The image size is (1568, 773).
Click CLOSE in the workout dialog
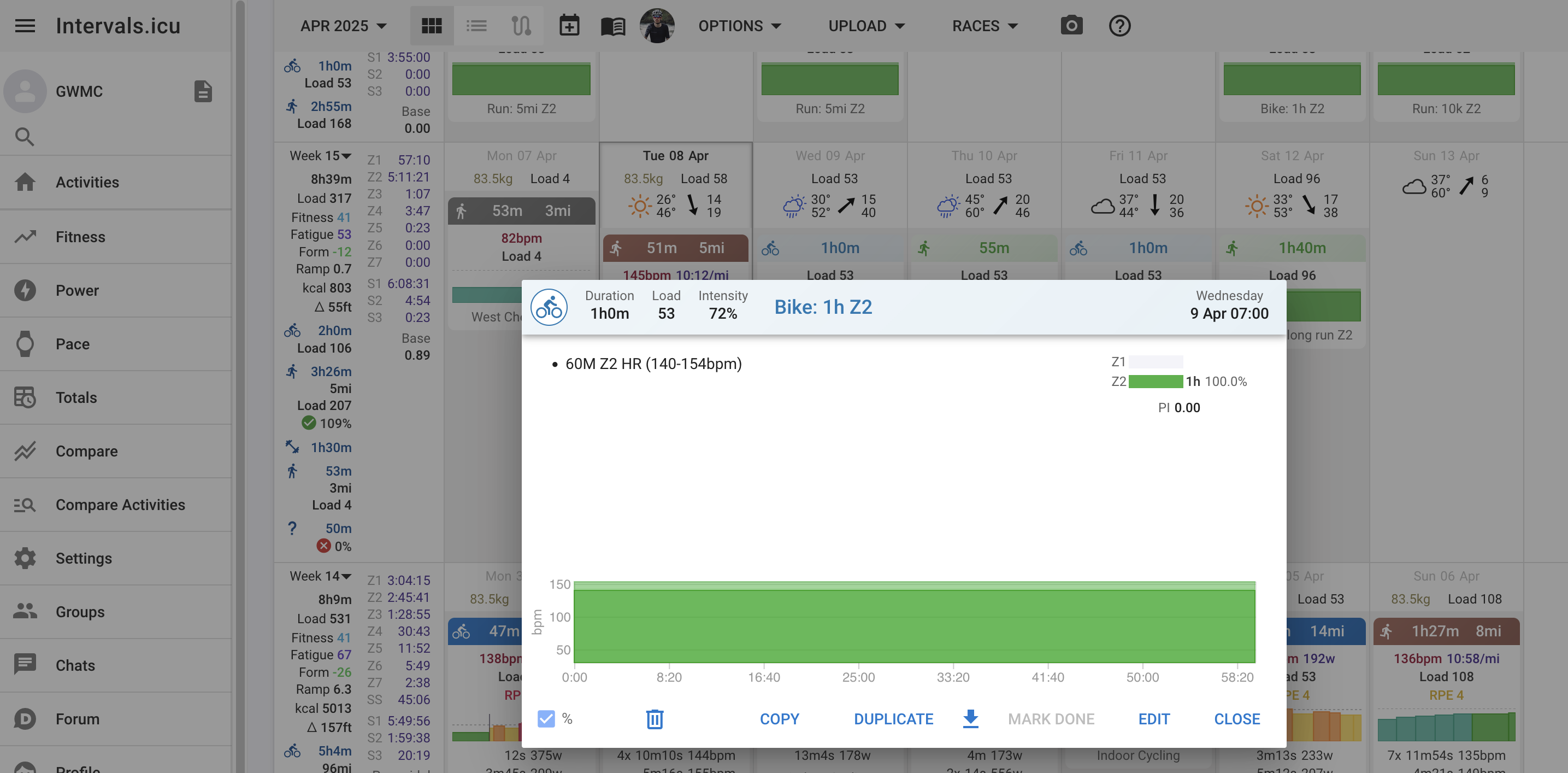pos(1237,719)
